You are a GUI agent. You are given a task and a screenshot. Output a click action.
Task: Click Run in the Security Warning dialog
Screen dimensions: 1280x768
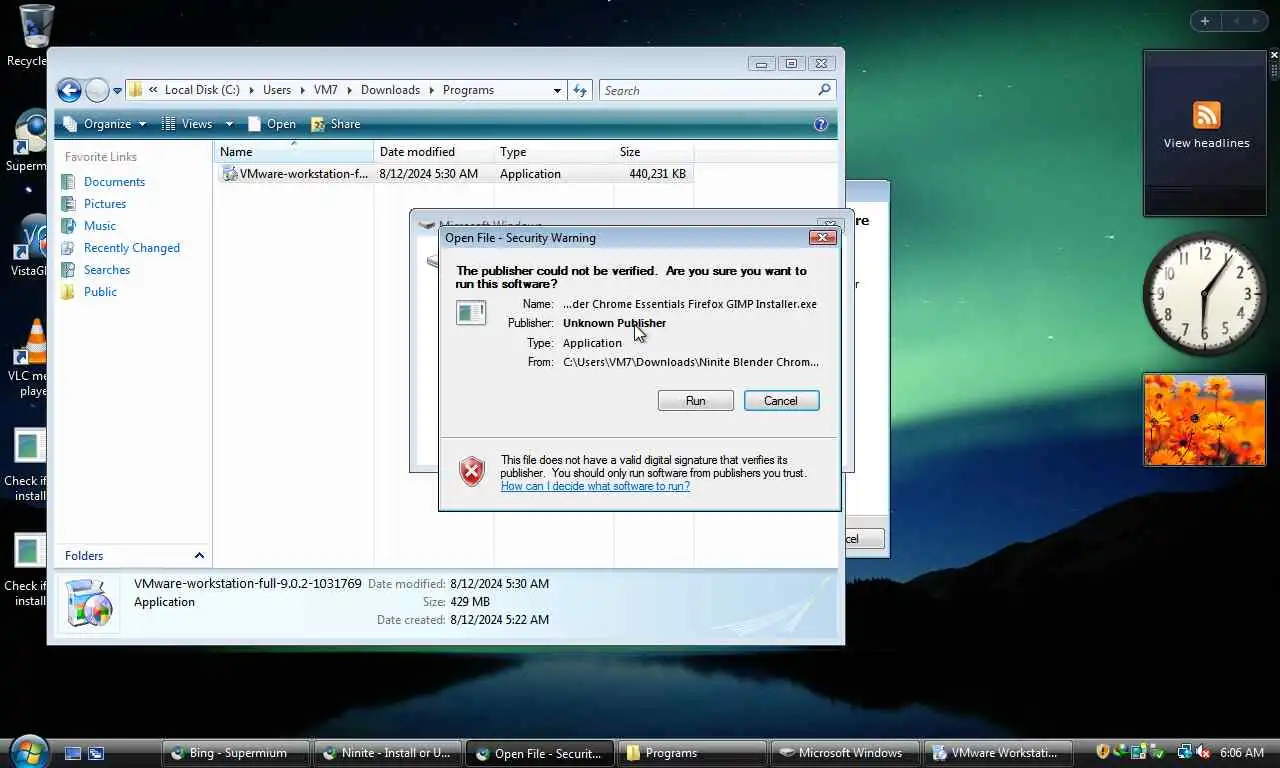695,400
